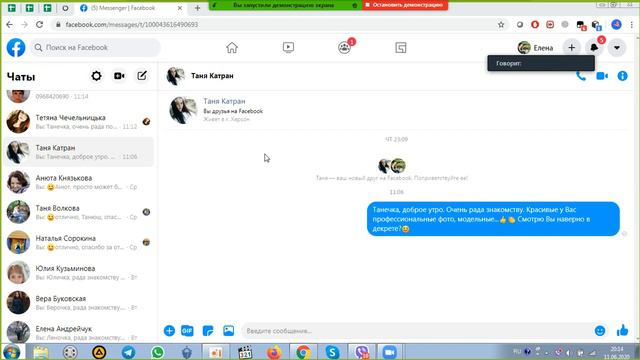Open Таня Катран profile name link
Viewport: 640px width, 360px height.
[x=224, y=101]
